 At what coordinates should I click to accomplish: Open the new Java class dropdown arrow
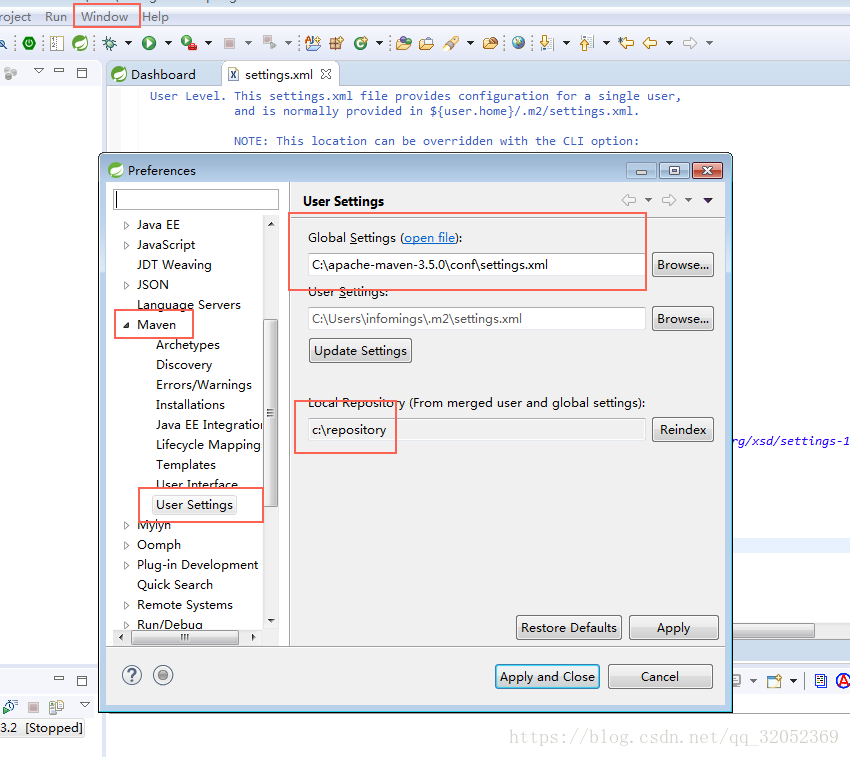point(379,43)
